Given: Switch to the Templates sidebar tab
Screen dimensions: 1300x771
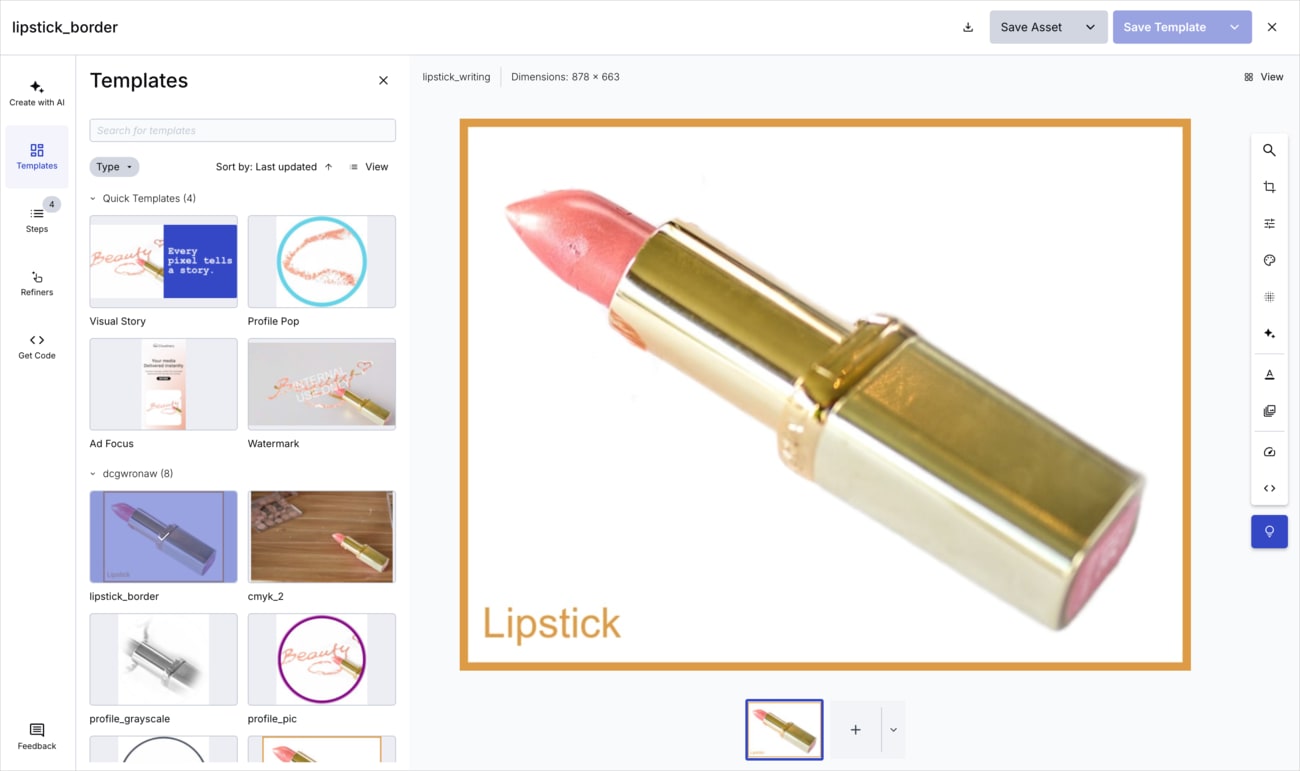Looking at the screenshot, I should pyautogui.click(x=37, y=157).
